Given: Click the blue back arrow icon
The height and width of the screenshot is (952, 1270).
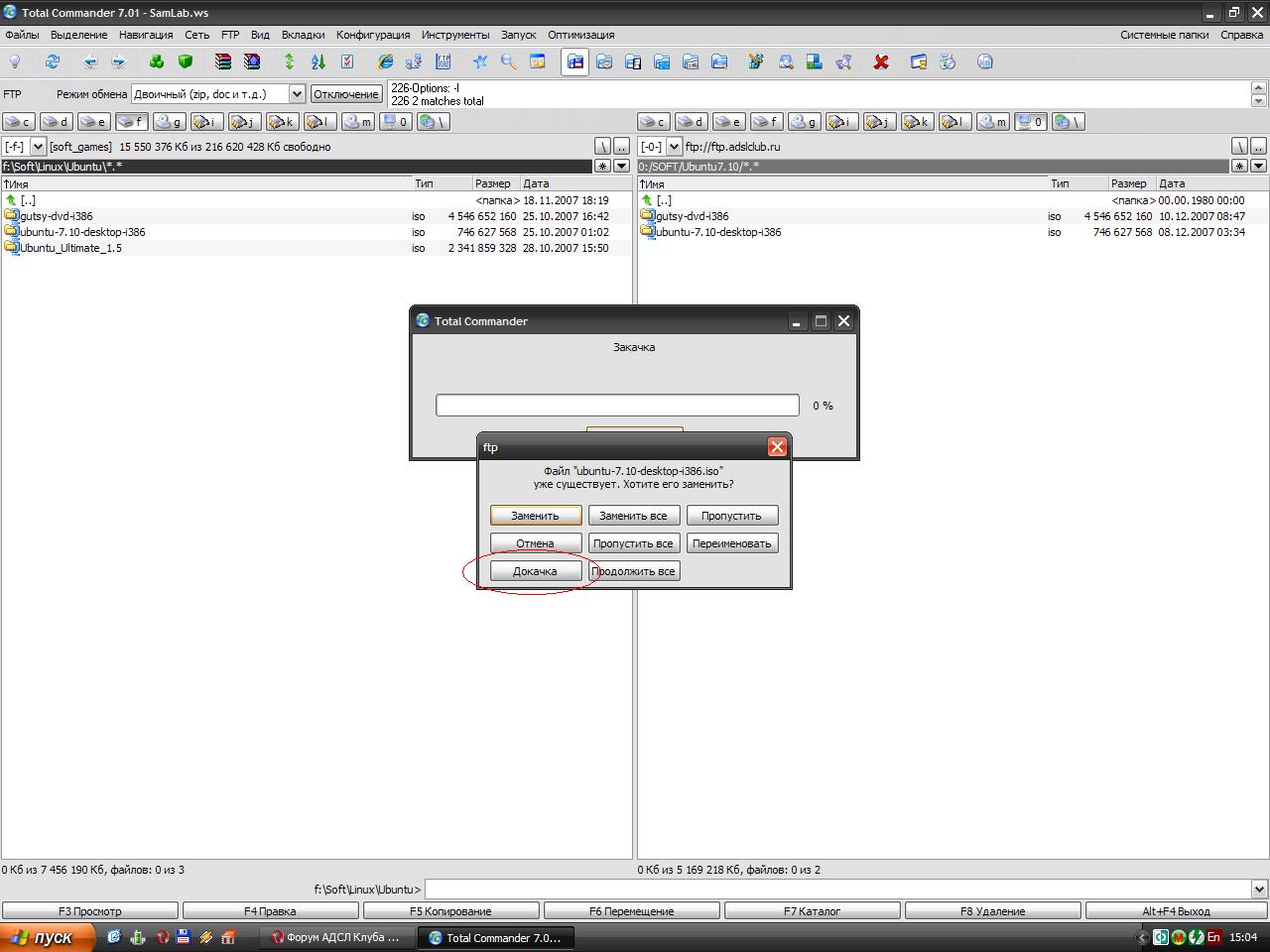Looking at the screenshot, I should 90,61.
